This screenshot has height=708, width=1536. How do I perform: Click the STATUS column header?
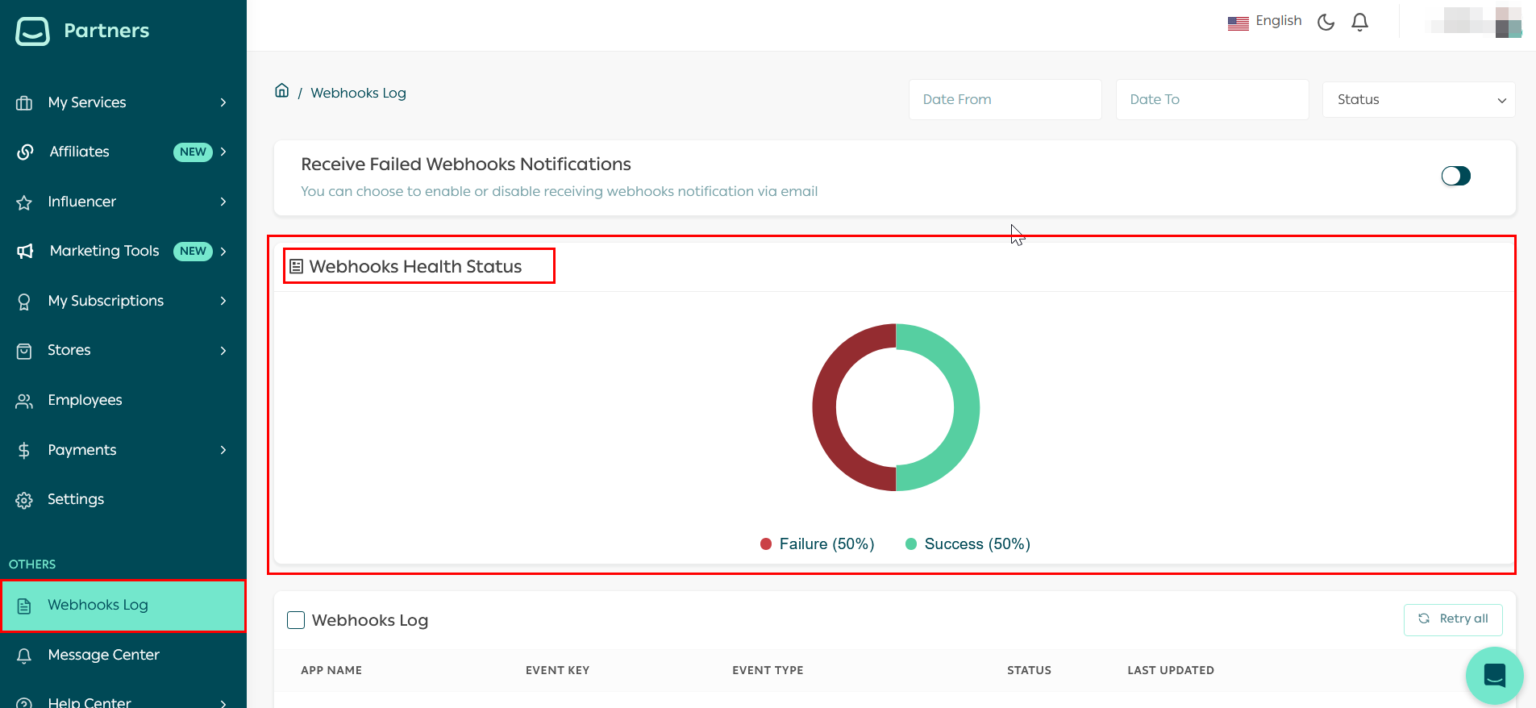pos(1029,671)
